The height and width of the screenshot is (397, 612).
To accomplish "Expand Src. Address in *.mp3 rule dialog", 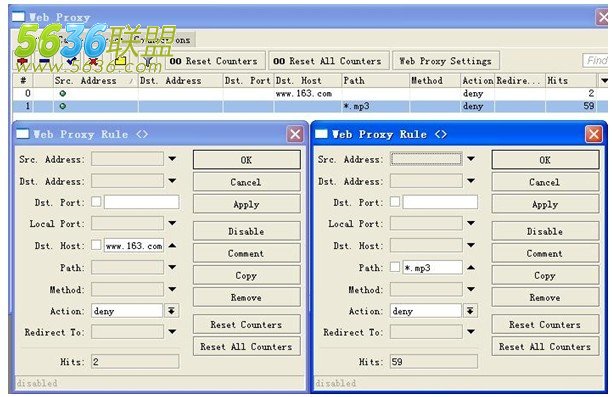I will 471,159.
